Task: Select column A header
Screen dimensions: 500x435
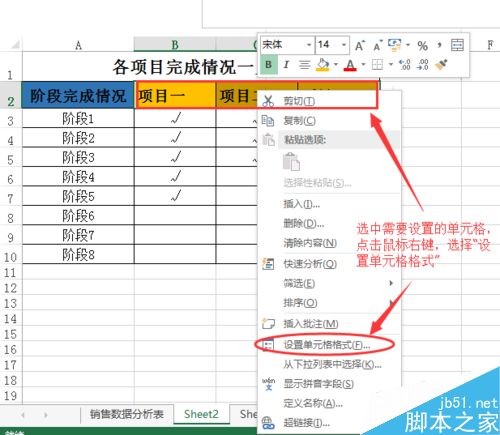Action: 78,45
